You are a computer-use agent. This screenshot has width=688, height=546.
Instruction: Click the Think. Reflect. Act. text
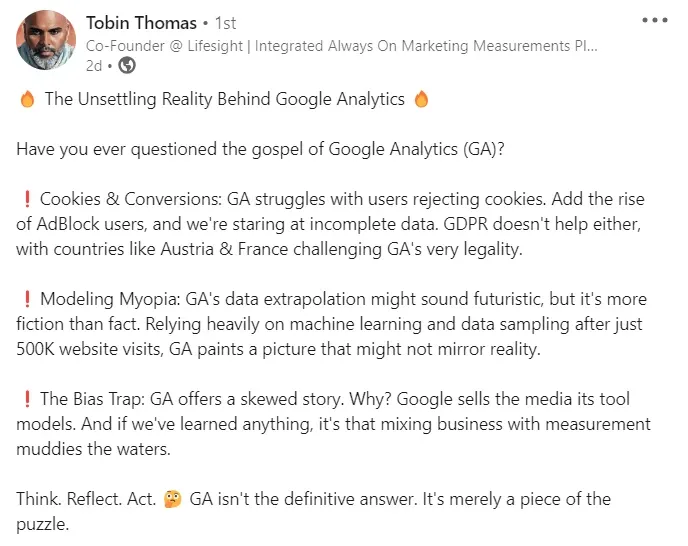[86, 499]
